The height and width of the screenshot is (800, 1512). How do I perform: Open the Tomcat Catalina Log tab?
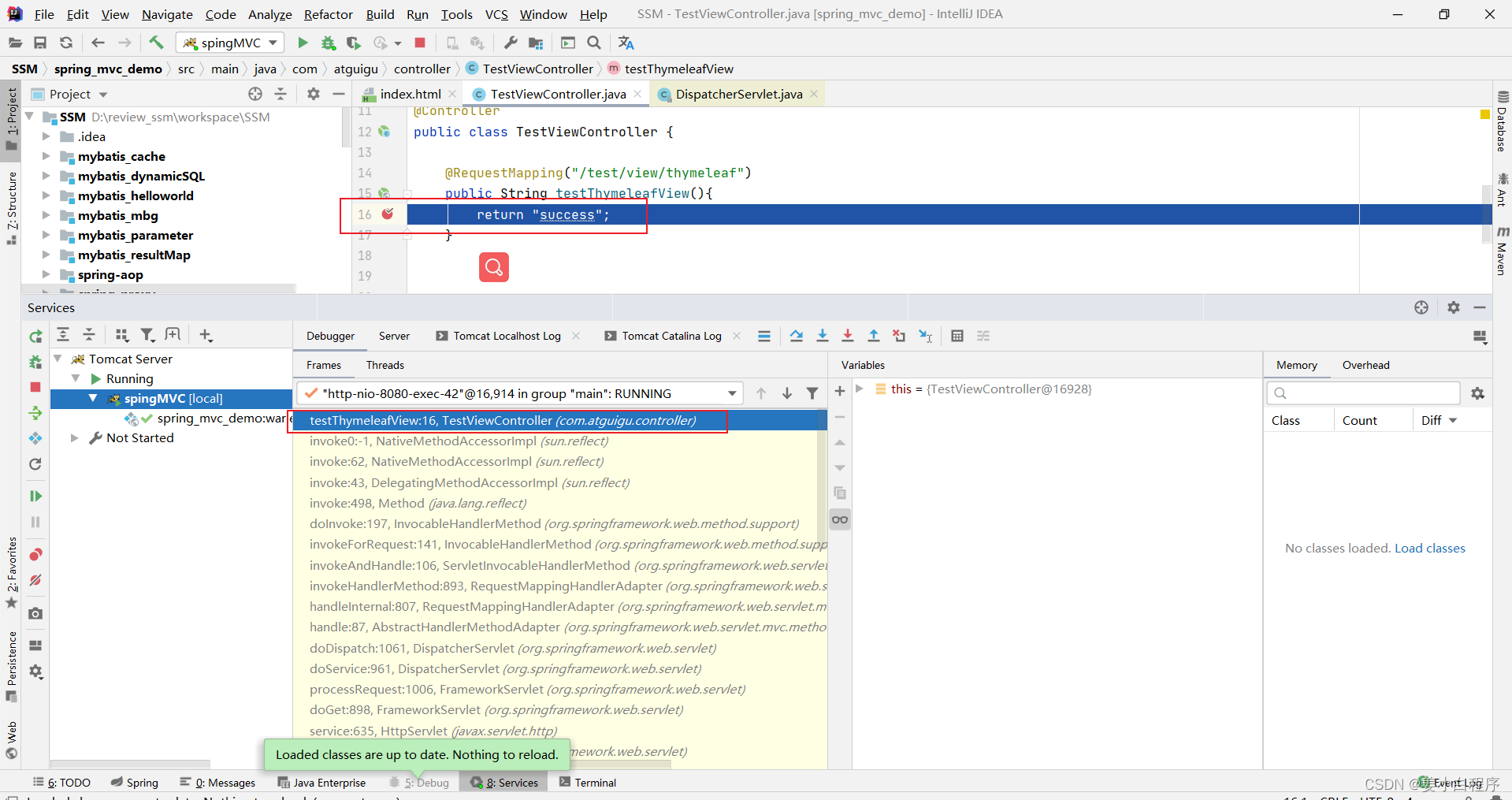(x=671, y=336)
